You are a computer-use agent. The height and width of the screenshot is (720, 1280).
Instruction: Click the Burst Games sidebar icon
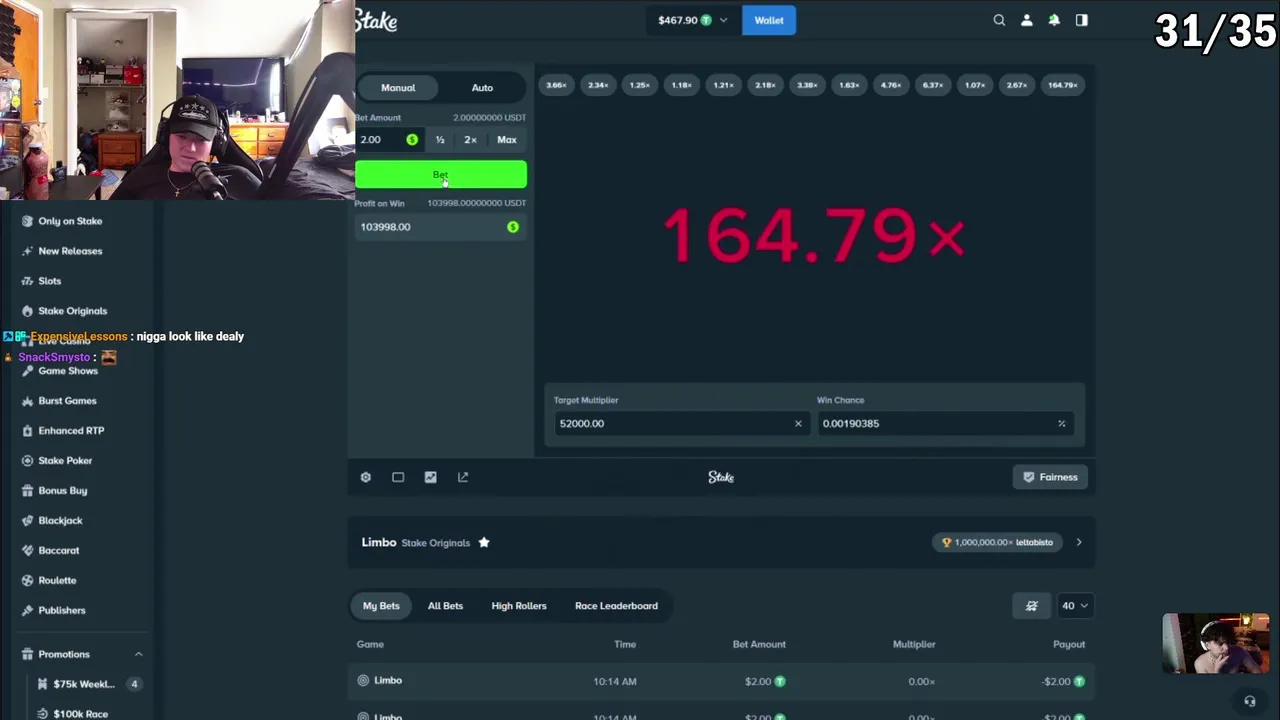click(28, 401)
